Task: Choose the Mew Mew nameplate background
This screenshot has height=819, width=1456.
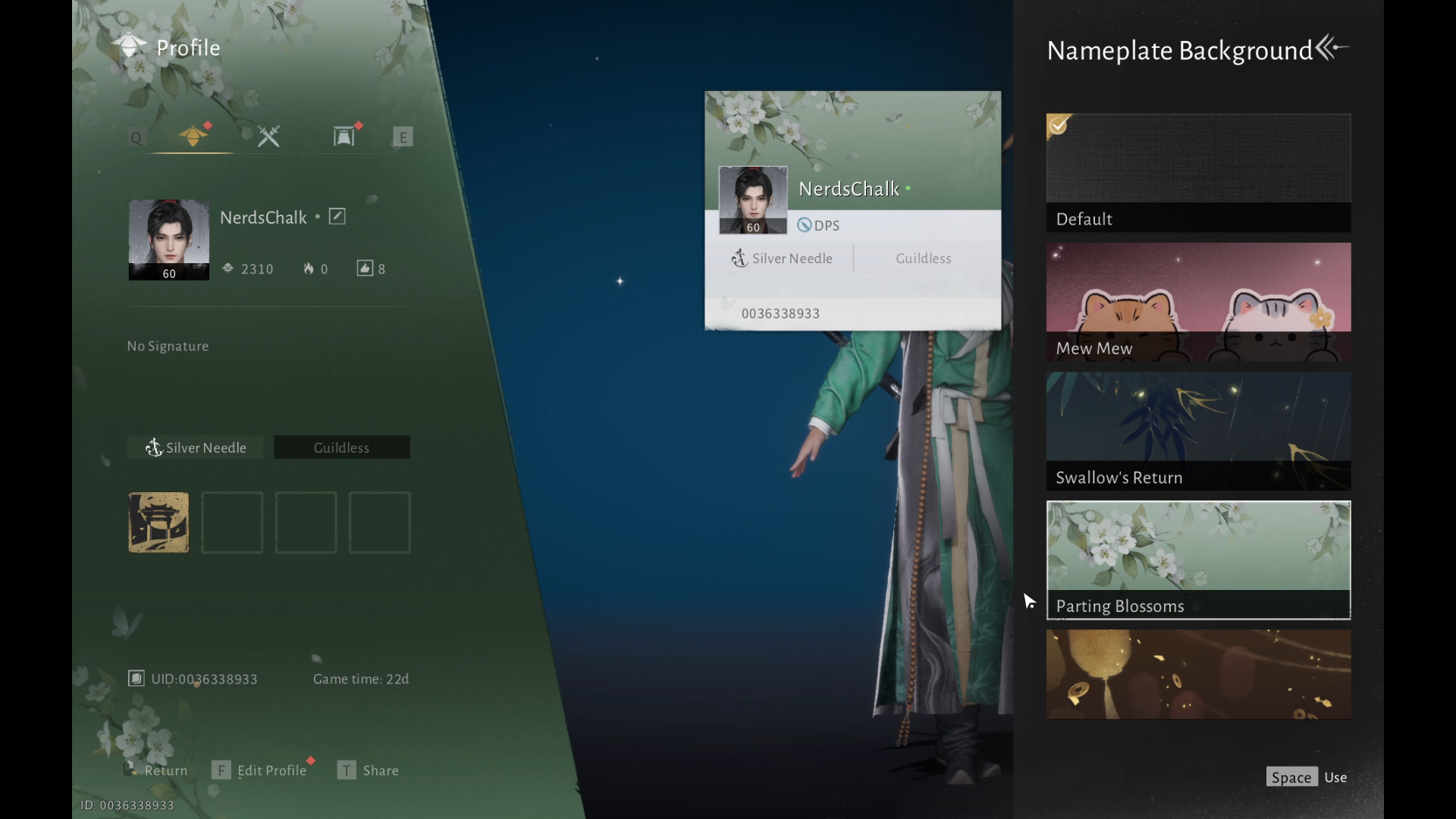Action: point(1198,302)
